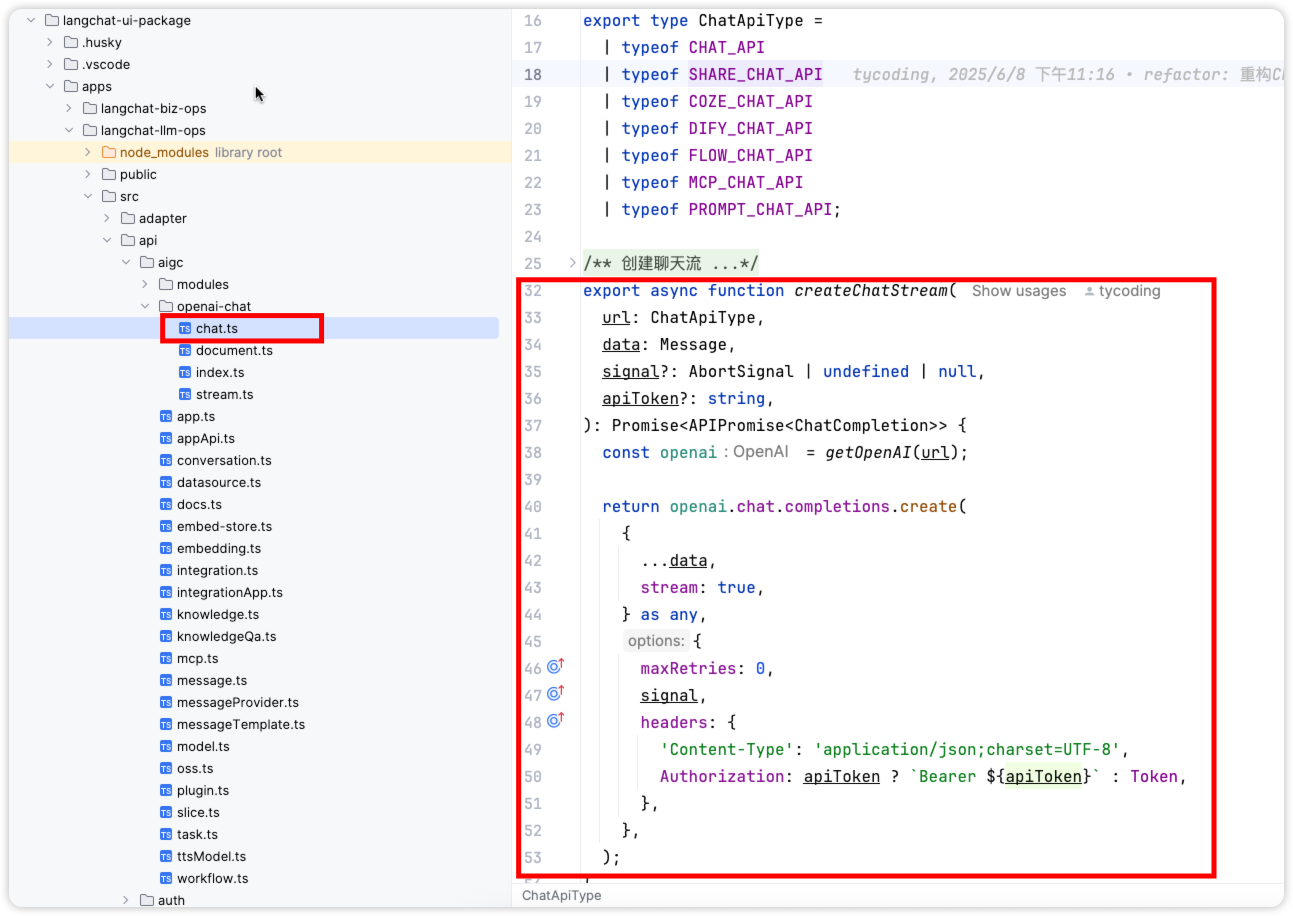Click the options parameter hint on line 45
This screenshot has width=1293, height=916.
coord(656,641)
